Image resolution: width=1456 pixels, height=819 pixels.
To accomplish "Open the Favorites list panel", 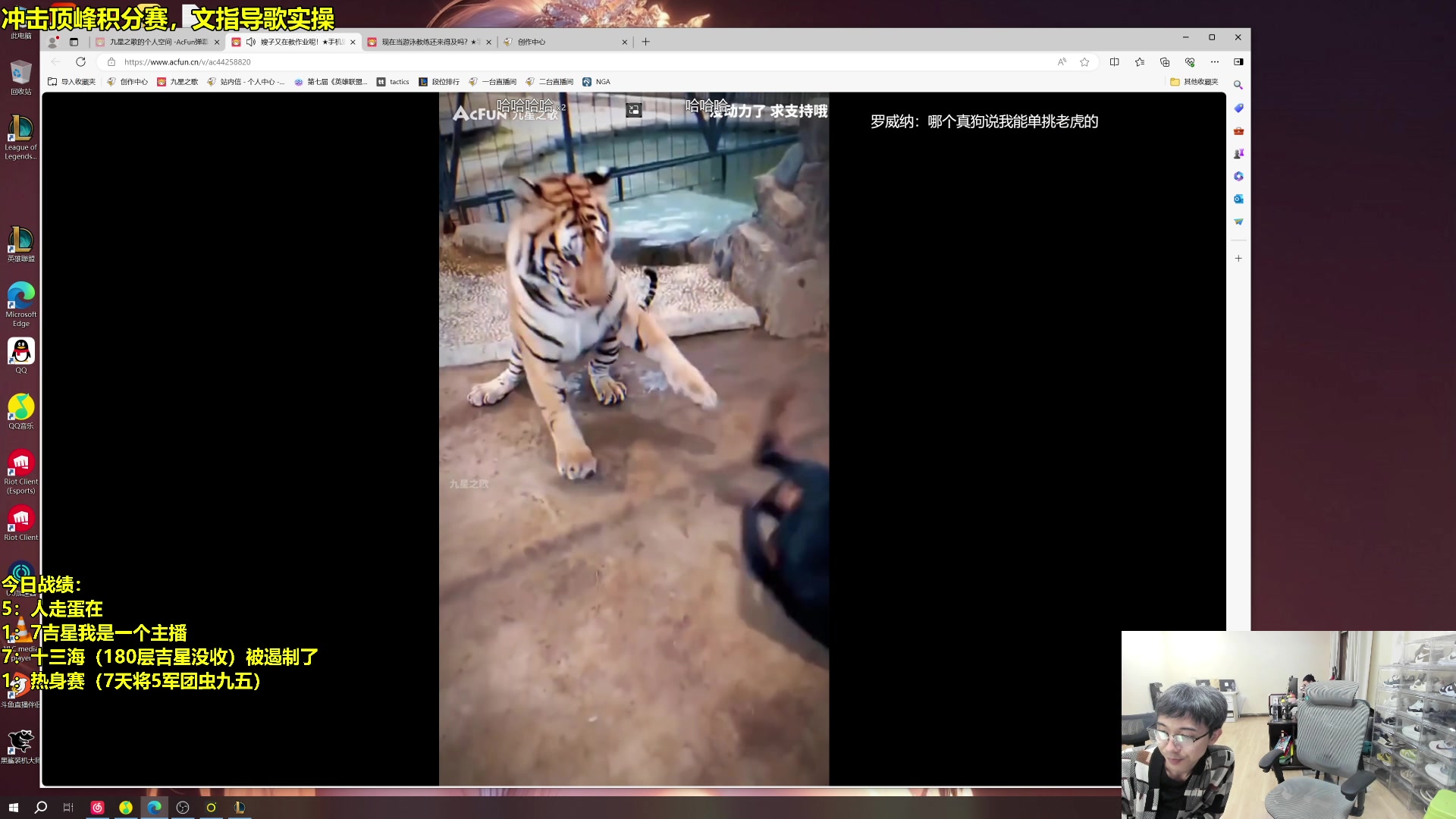I will 1139,62.
